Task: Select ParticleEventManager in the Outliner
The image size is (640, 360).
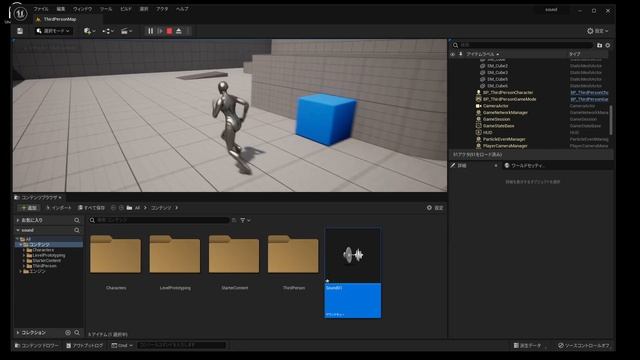Action: (504, 139)
